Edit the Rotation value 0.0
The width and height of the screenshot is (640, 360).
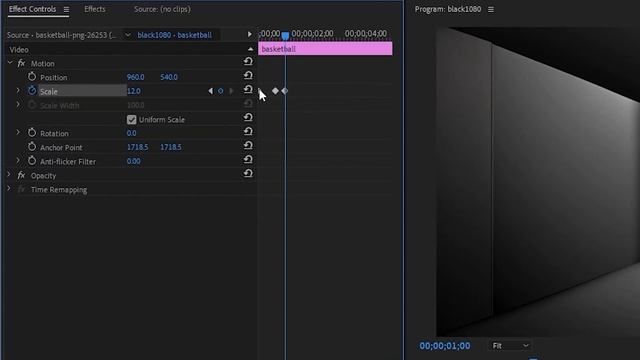point(131,133)
